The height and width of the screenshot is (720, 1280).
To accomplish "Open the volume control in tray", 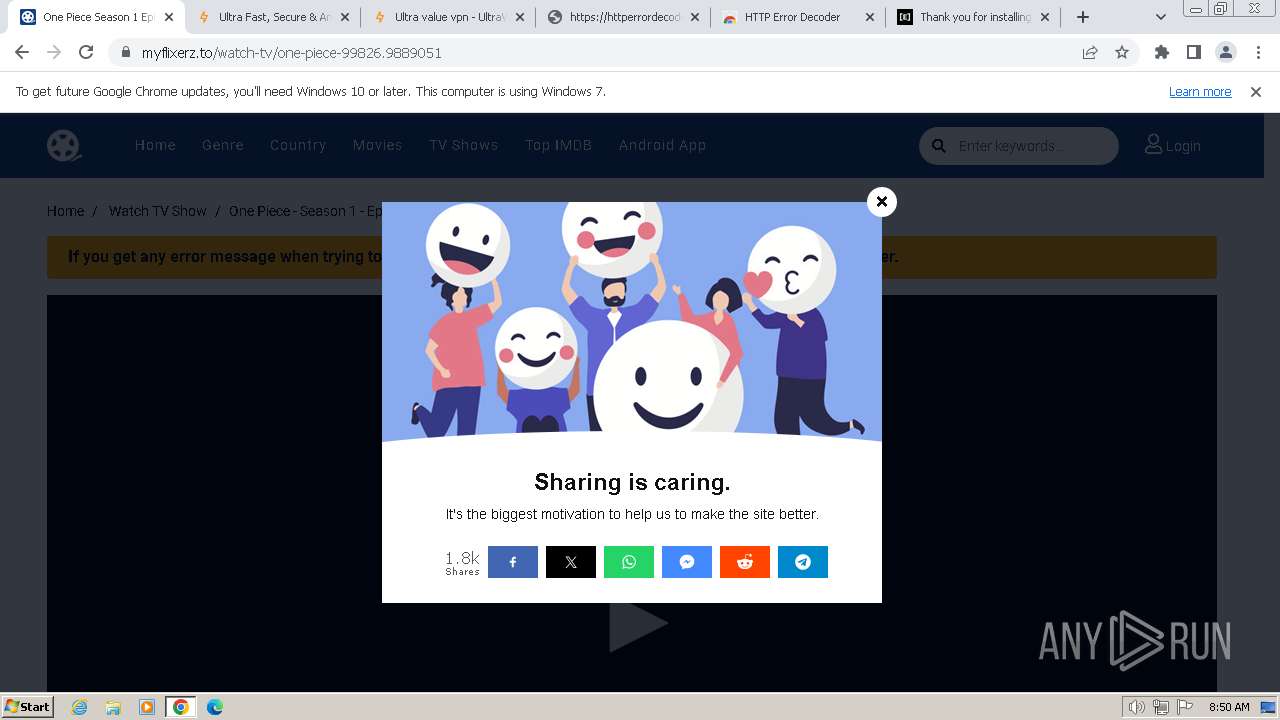I will point(1136,707).
